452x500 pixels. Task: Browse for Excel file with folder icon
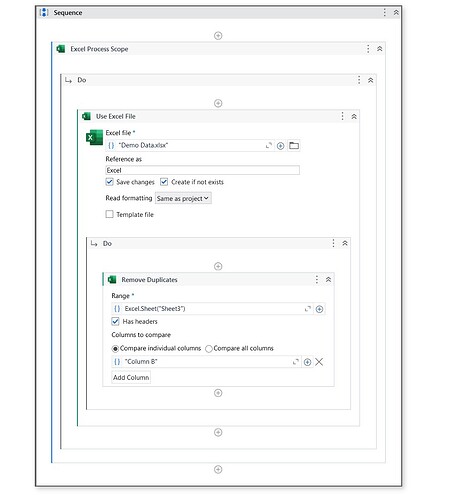(294, 146)
